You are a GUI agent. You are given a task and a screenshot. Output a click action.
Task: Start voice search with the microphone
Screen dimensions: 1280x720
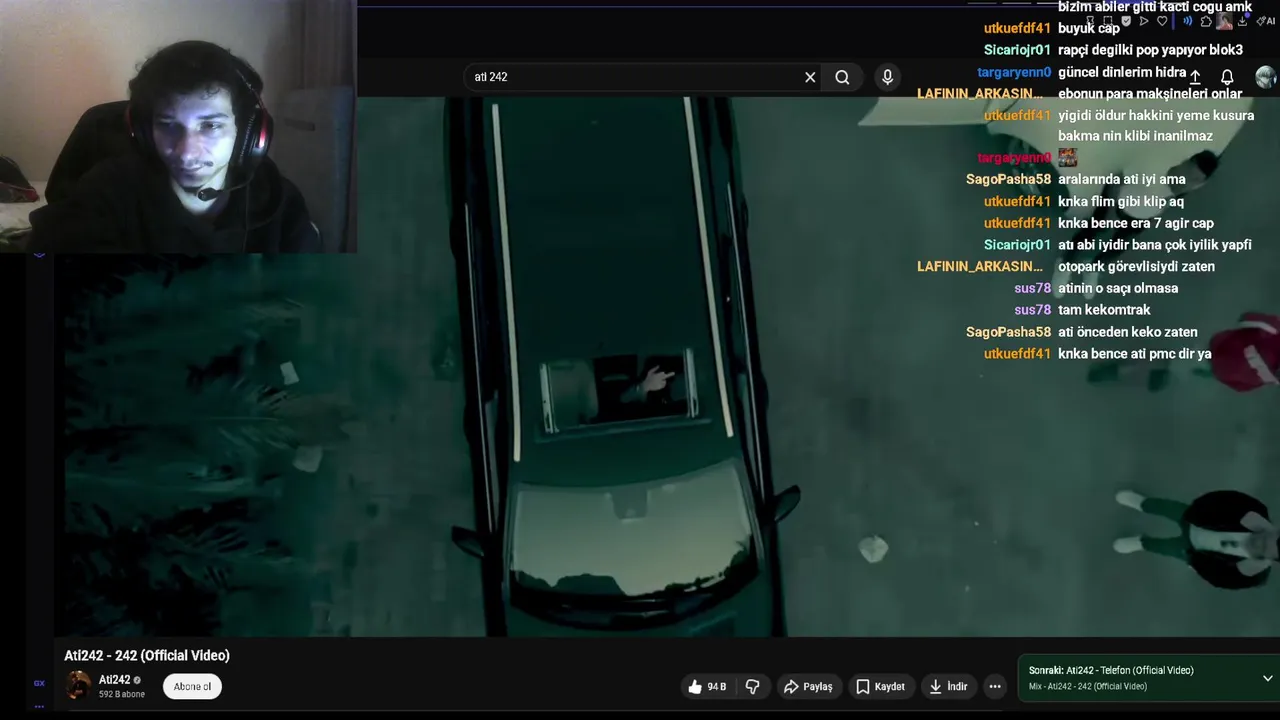[887, 77]
